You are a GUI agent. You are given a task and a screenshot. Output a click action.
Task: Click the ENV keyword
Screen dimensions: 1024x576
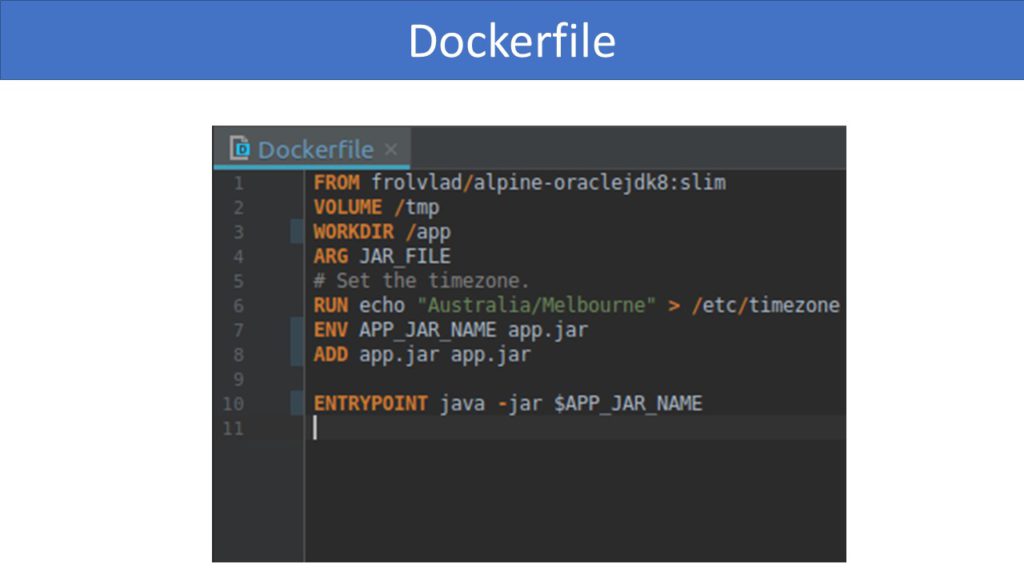330,330
